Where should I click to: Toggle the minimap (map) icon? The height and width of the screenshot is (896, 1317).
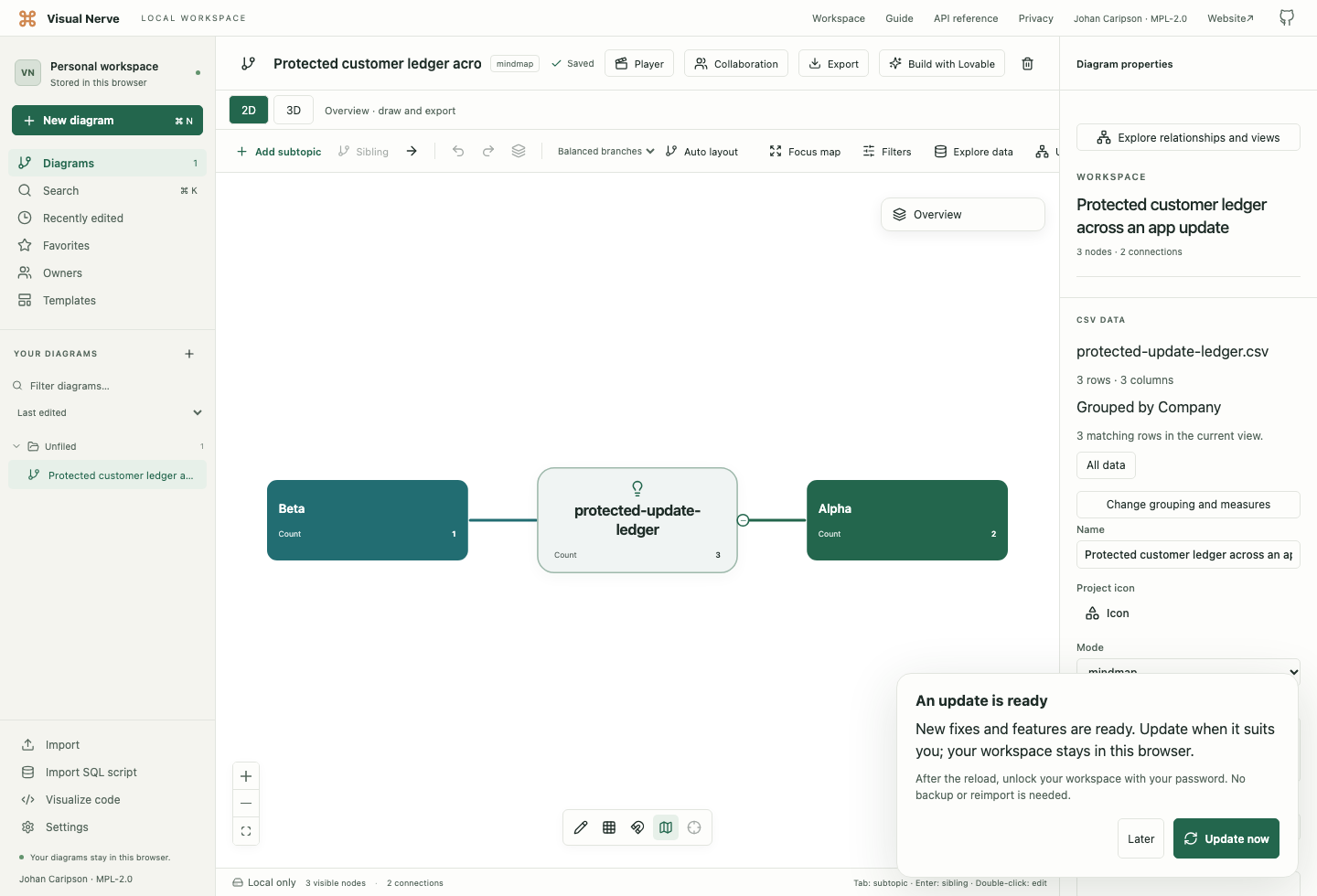tap(666, 827)
